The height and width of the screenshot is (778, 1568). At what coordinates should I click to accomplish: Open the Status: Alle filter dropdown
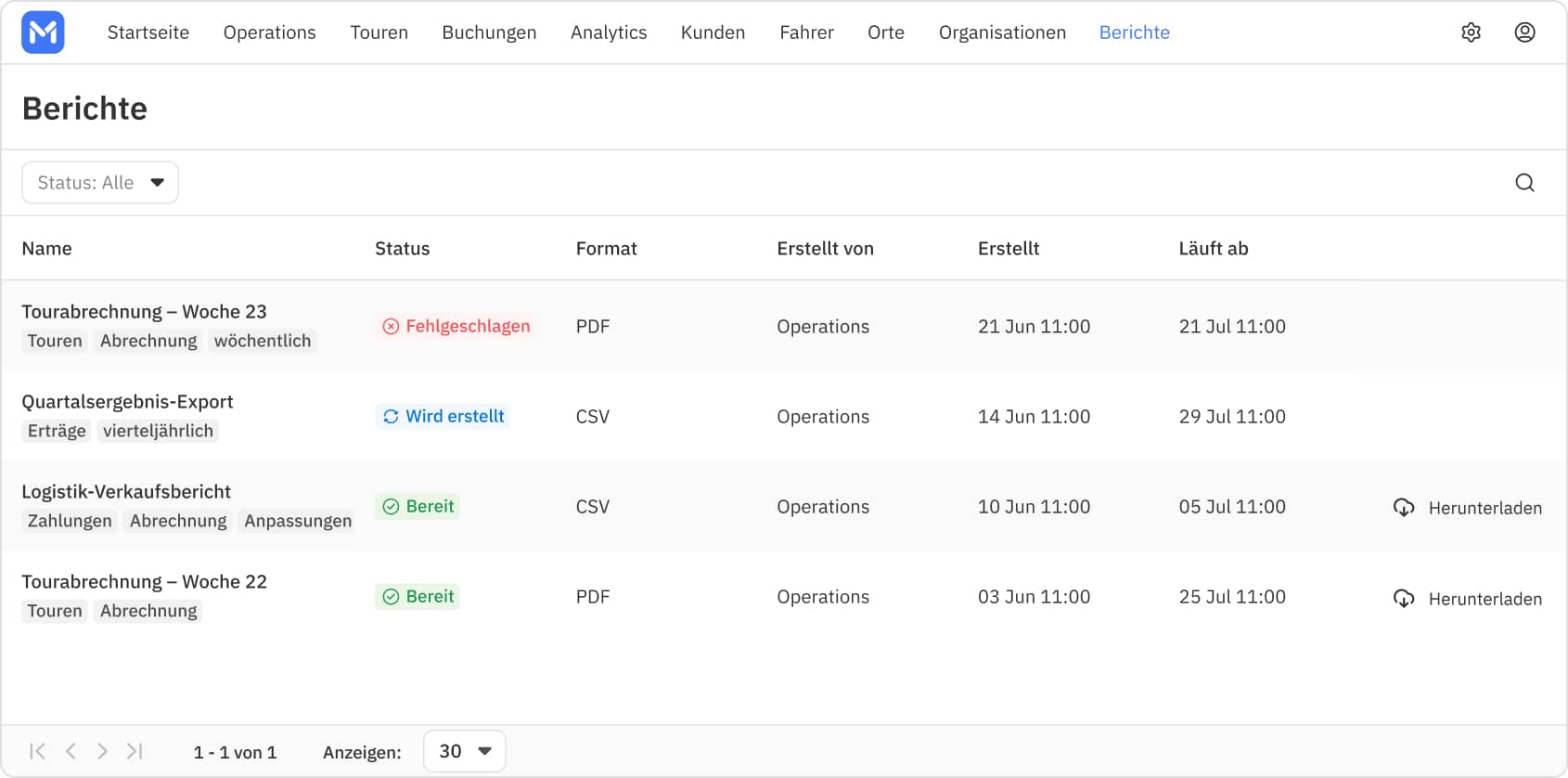coord(100,183)
